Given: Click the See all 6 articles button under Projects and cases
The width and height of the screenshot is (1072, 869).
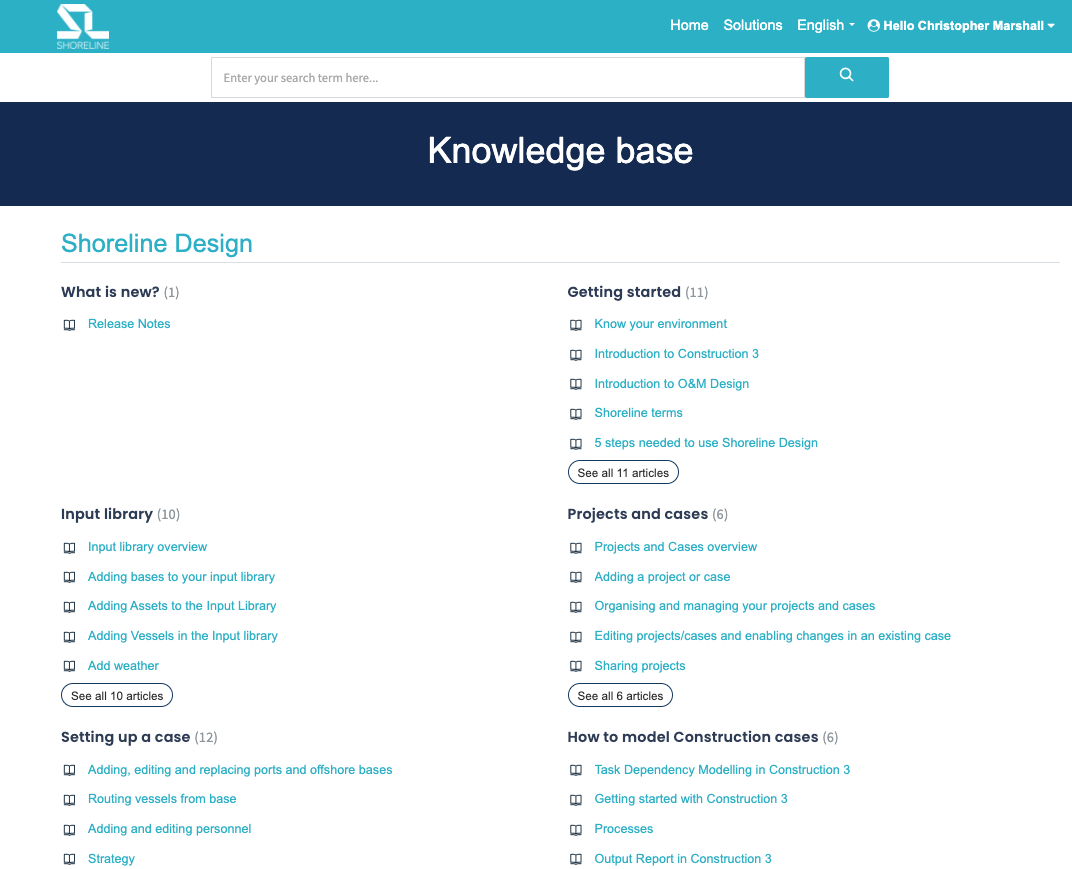Looking at the screenshot, I should (x=620, y=695).
